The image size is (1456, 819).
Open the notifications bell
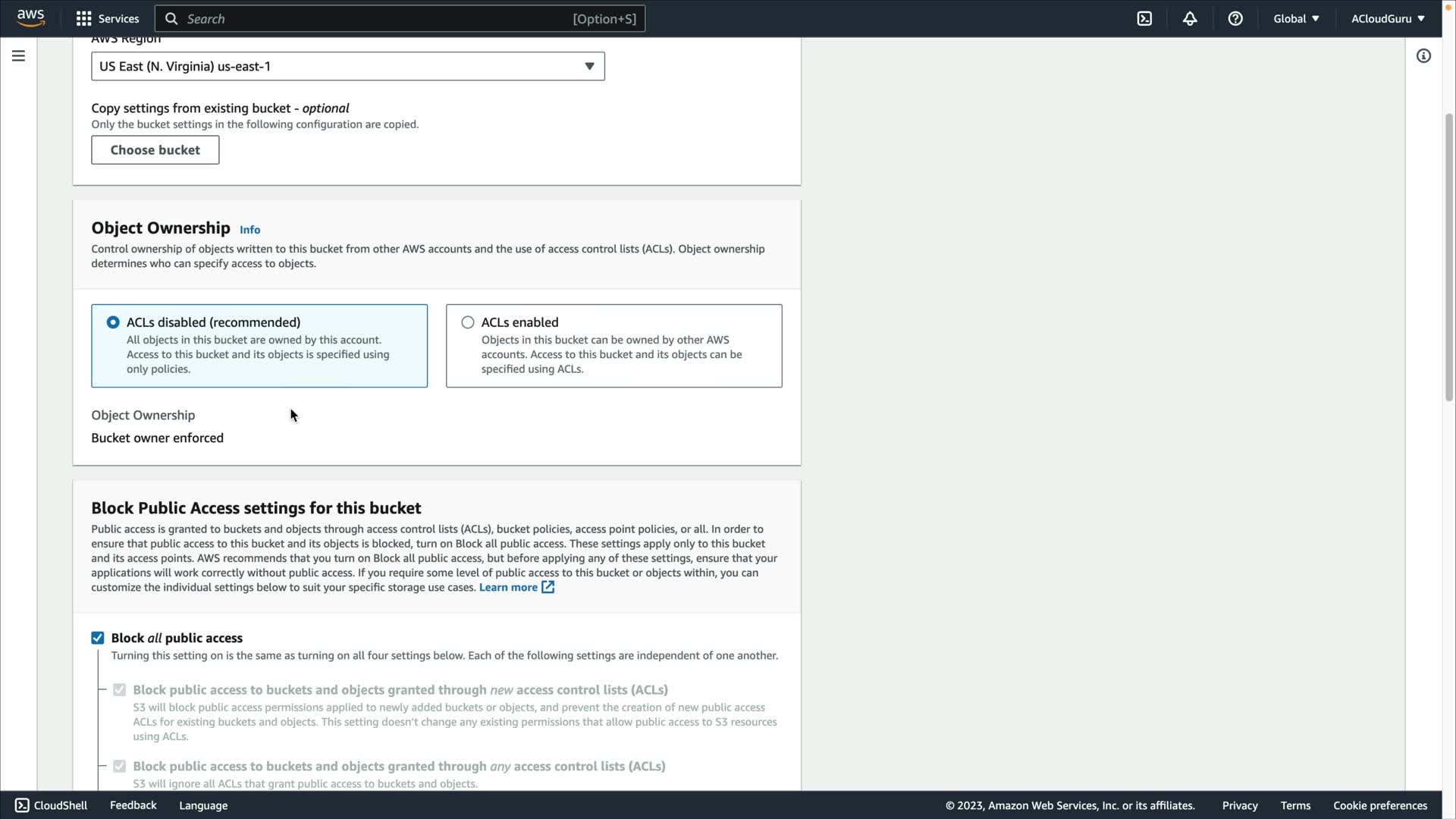(x=1190, y=19)
